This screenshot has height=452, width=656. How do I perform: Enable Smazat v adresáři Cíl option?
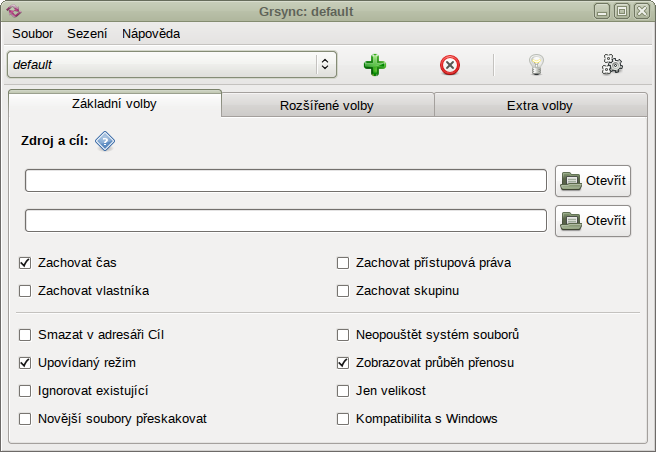(25, 335)
